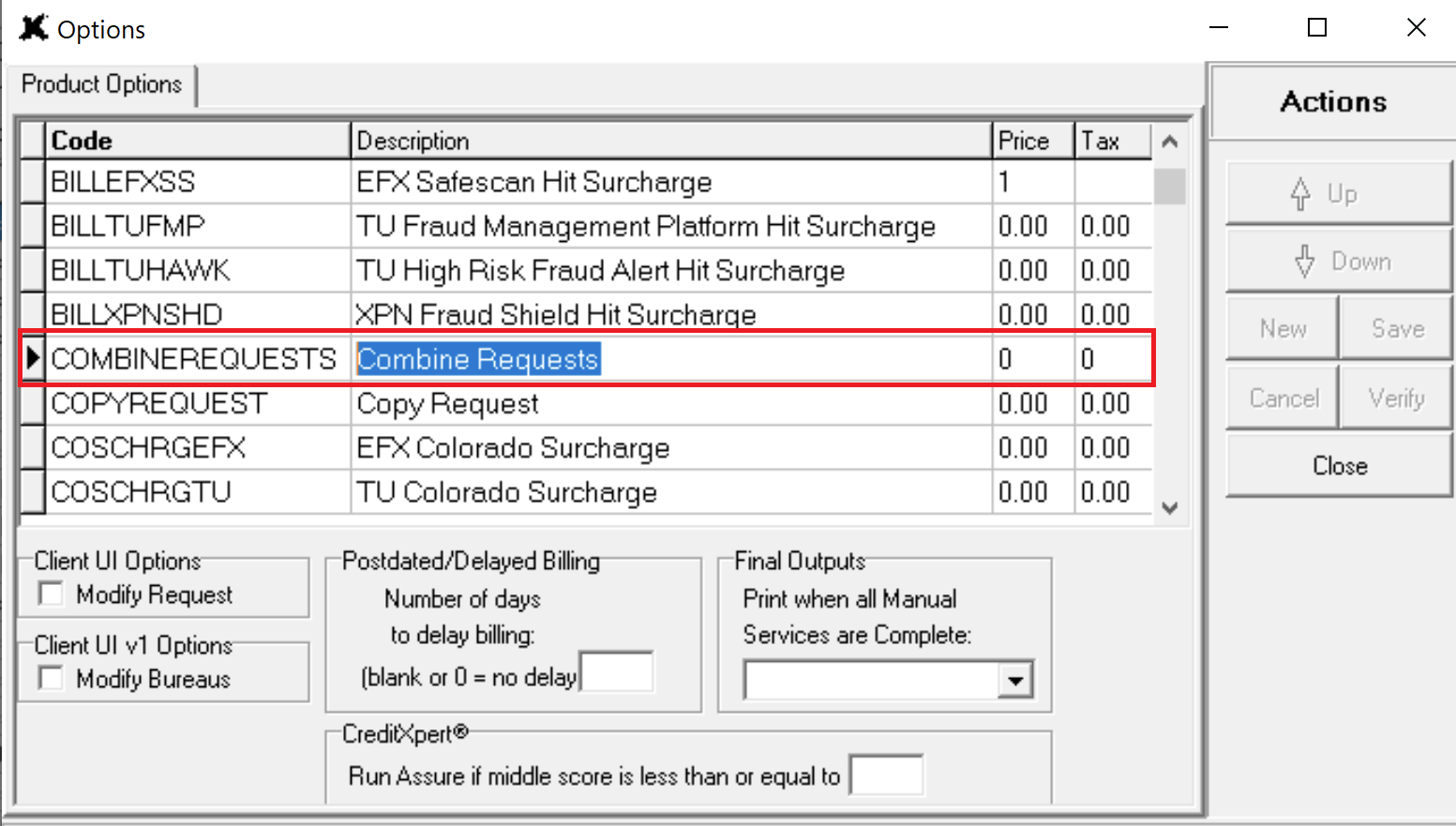1456x826 pixels.
Task: Click XPN Fraud Shield Hit Surcharge description
Action: tap(671, 314)
